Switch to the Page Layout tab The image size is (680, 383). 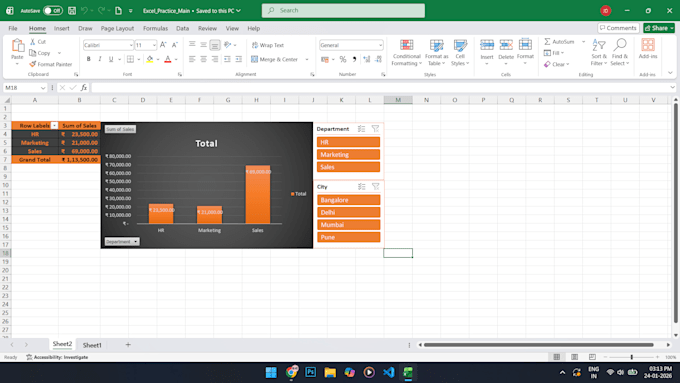click(117, 28)
